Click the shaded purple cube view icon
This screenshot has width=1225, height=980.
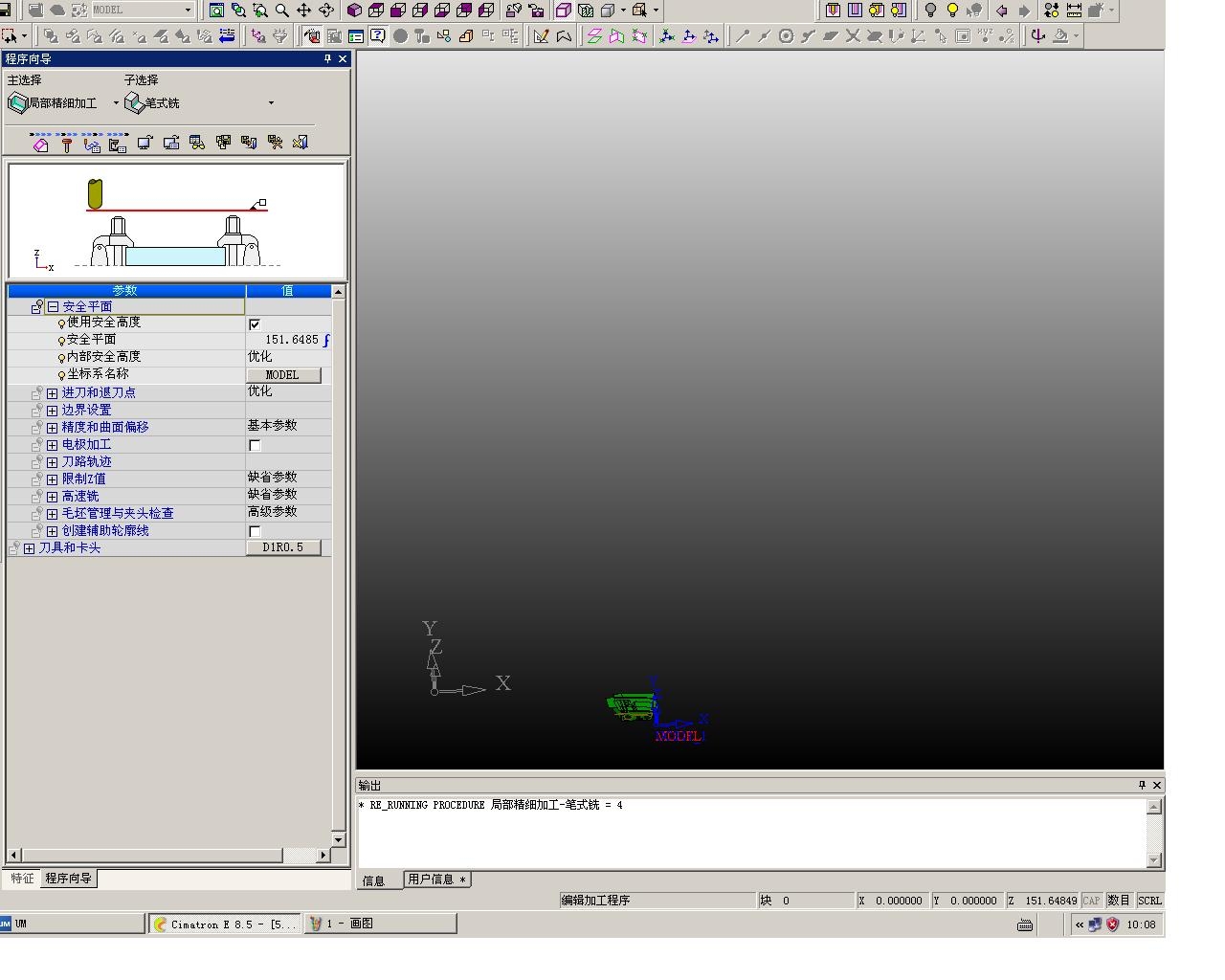point(354,11)
